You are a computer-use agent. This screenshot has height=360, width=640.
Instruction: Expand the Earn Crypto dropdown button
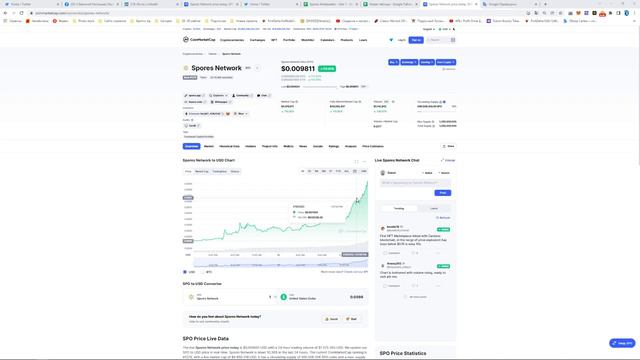click(446, 62)
